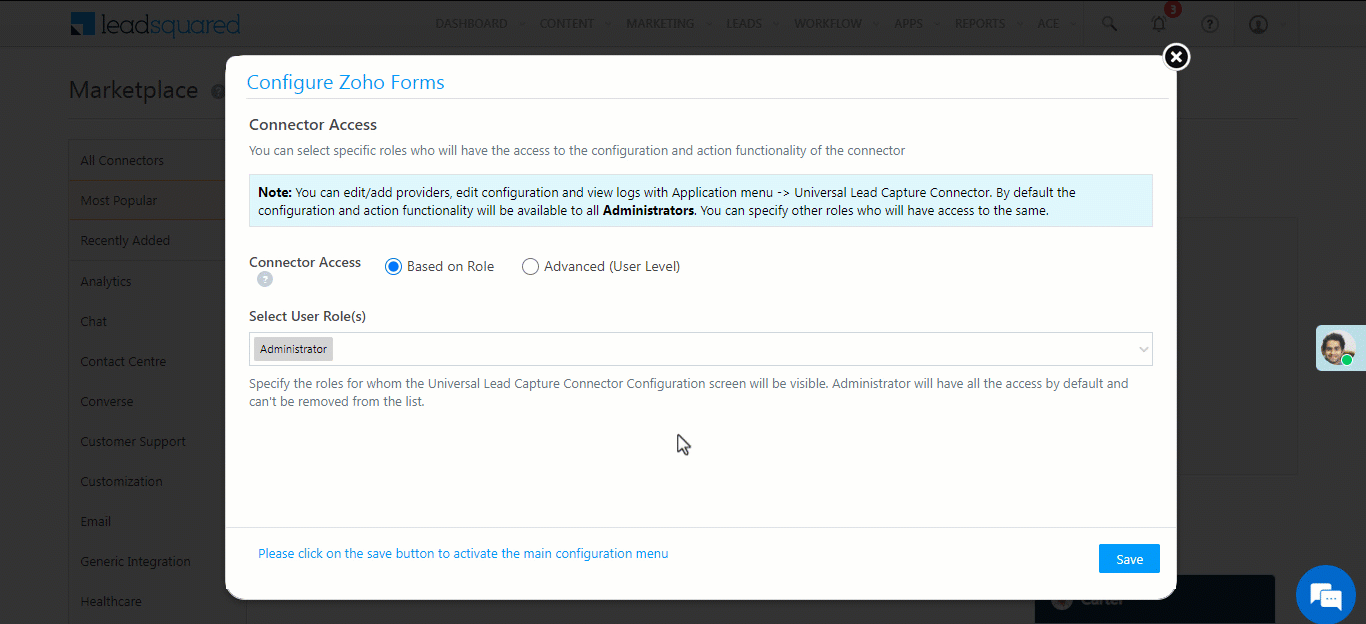Viewport: 1366px width, 624px height.
Task: Select the Based on Role radio button
Action: tap(393, 266)
